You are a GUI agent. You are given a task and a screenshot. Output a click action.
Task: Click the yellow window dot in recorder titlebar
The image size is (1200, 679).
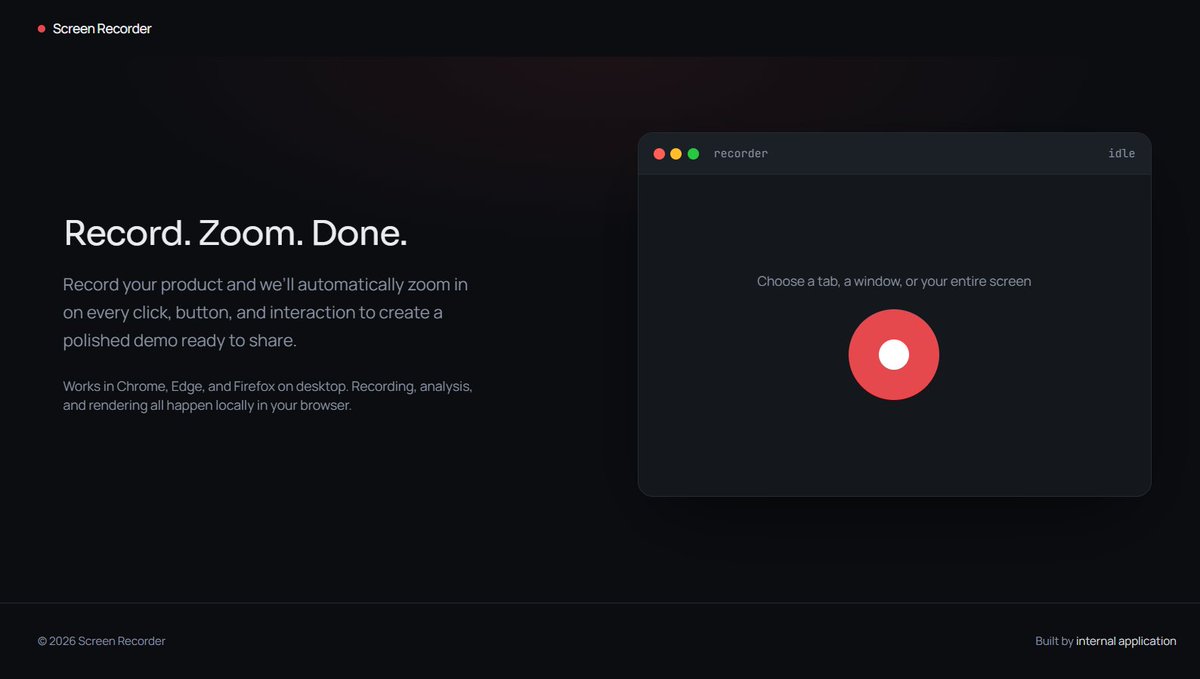pos(676,154)
